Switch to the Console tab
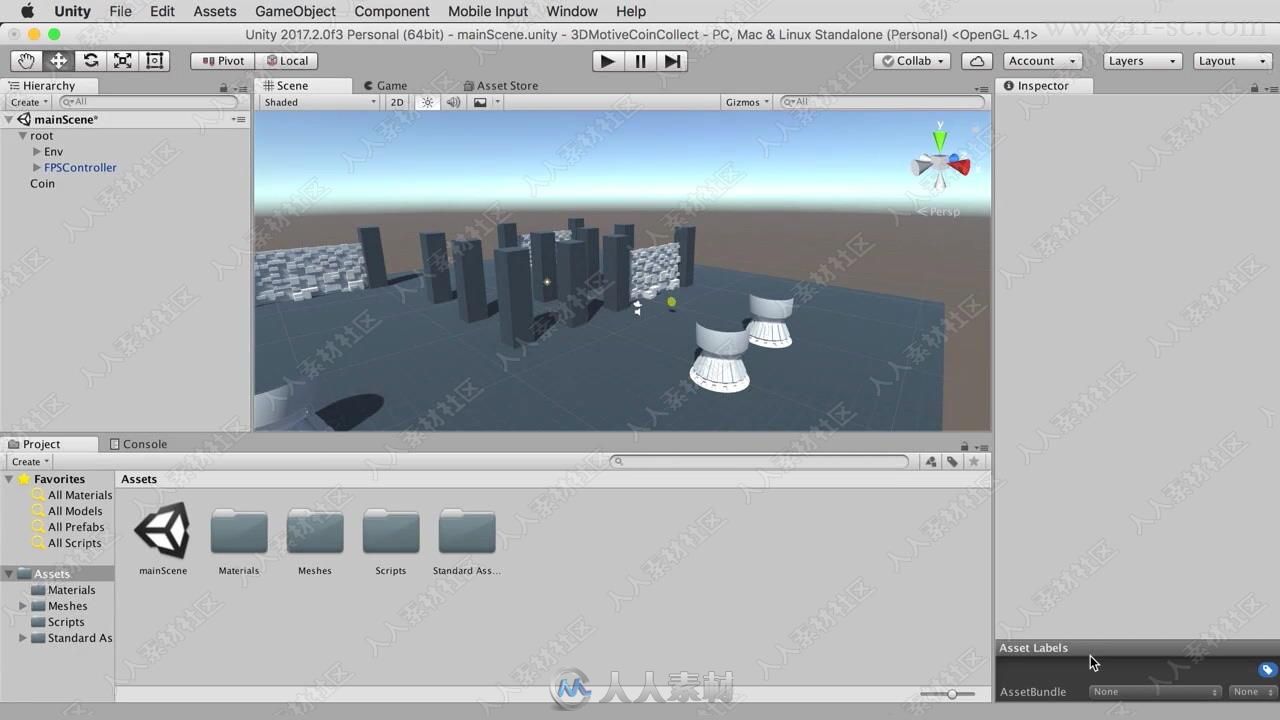The image size is (1280, 720). point(139,444)
